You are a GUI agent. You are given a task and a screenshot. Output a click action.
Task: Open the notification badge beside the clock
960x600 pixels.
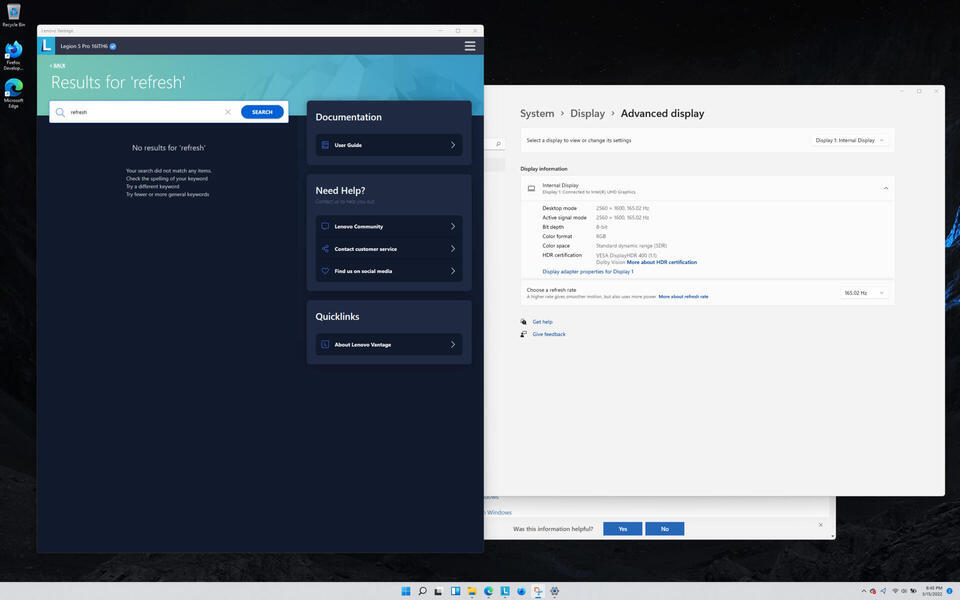(x=950, y=591)
